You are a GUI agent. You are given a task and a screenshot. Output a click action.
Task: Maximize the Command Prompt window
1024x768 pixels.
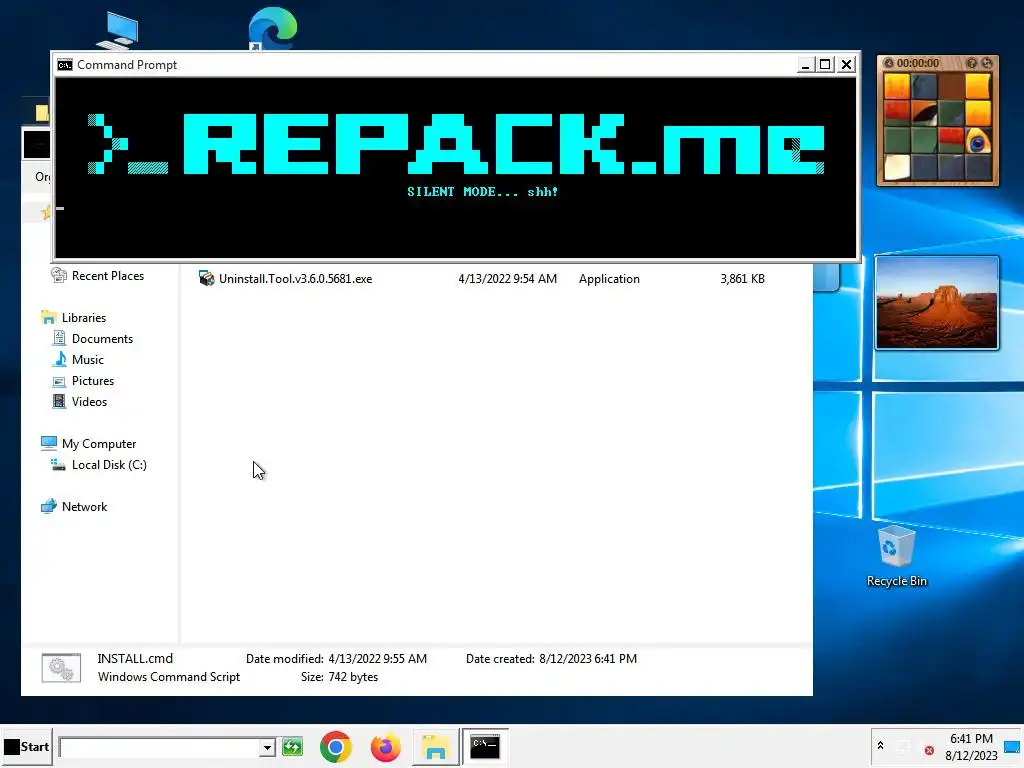(x=825, y=65)
